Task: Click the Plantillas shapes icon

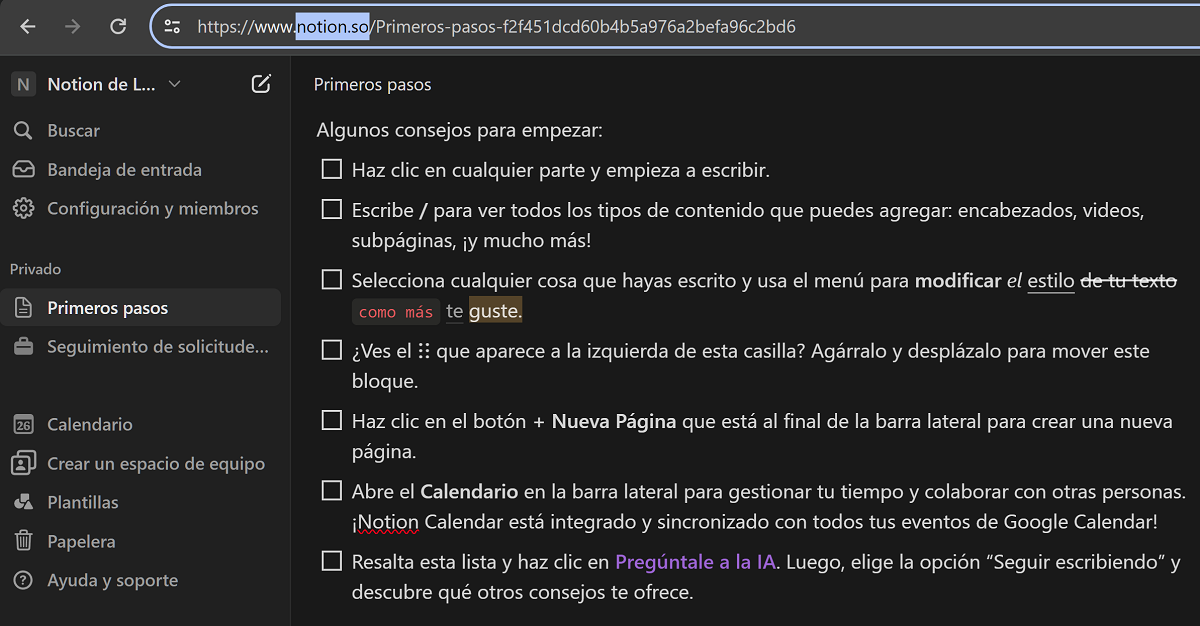Action: 23,502
